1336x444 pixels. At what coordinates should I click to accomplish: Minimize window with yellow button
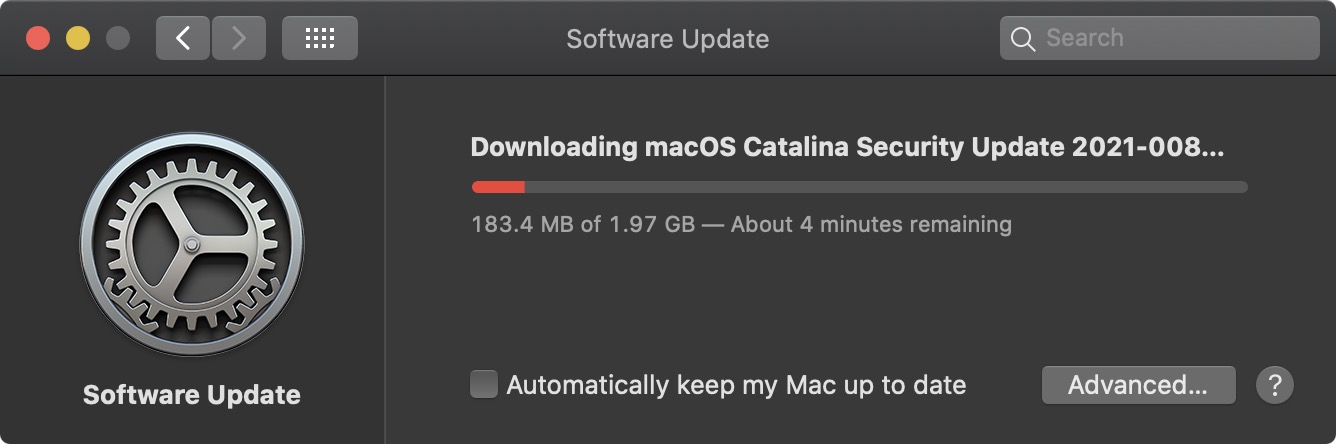pyautogui.click(x=78, y=39)
